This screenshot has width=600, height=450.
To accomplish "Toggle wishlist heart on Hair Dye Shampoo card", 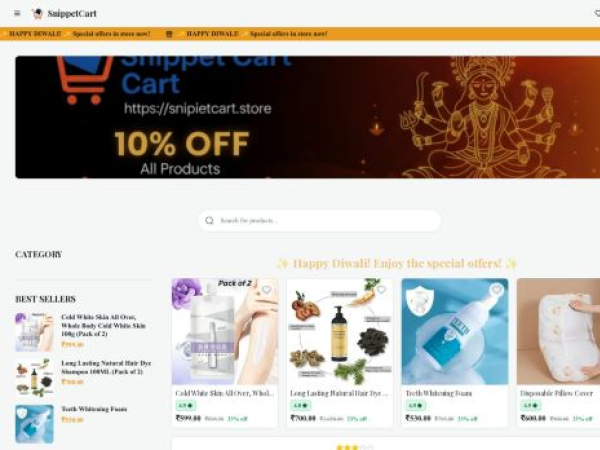I will [381, 290].
